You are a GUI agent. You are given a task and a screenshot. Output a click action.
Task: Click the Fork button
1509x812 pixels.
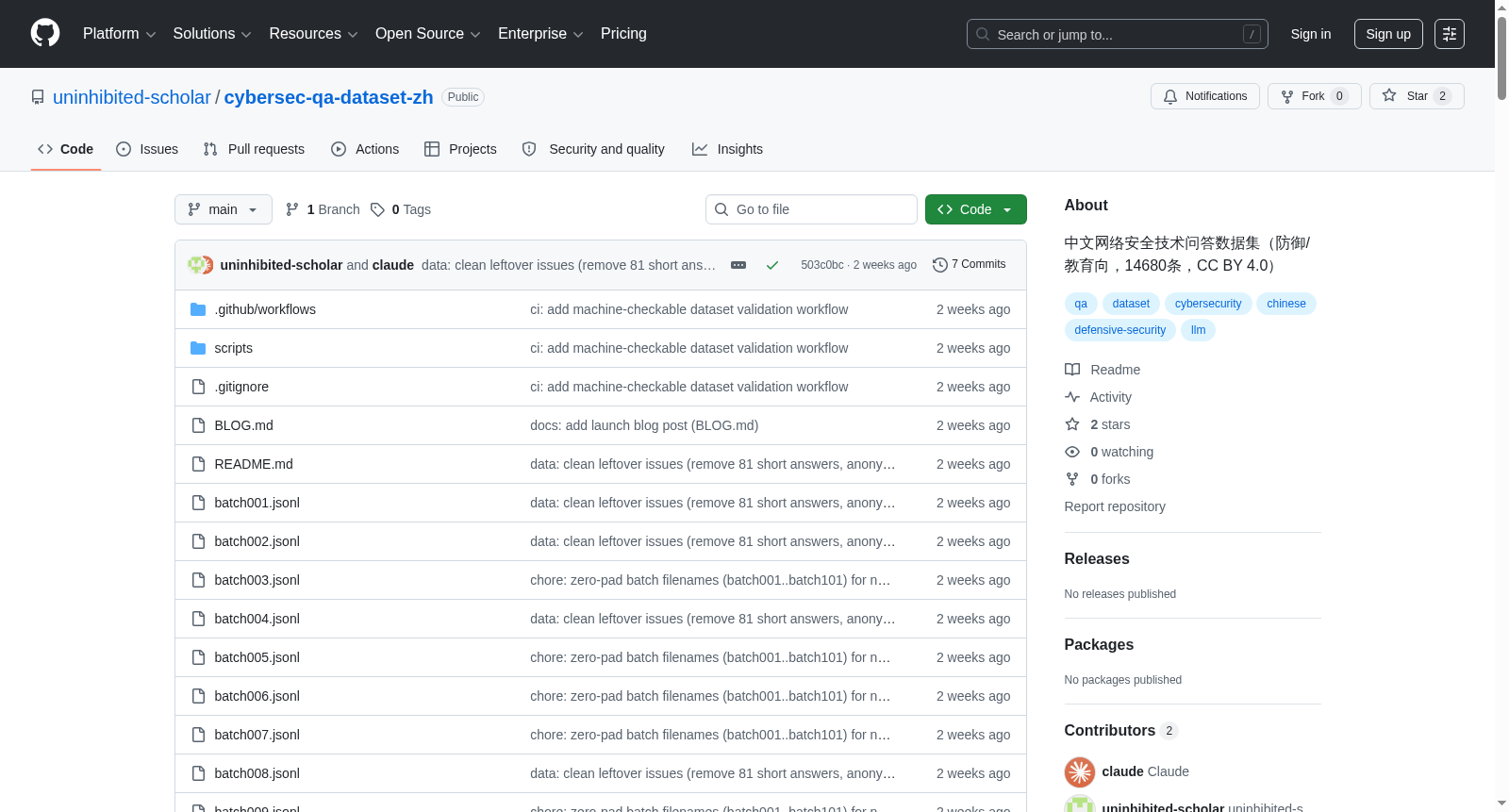(1314, 96)
